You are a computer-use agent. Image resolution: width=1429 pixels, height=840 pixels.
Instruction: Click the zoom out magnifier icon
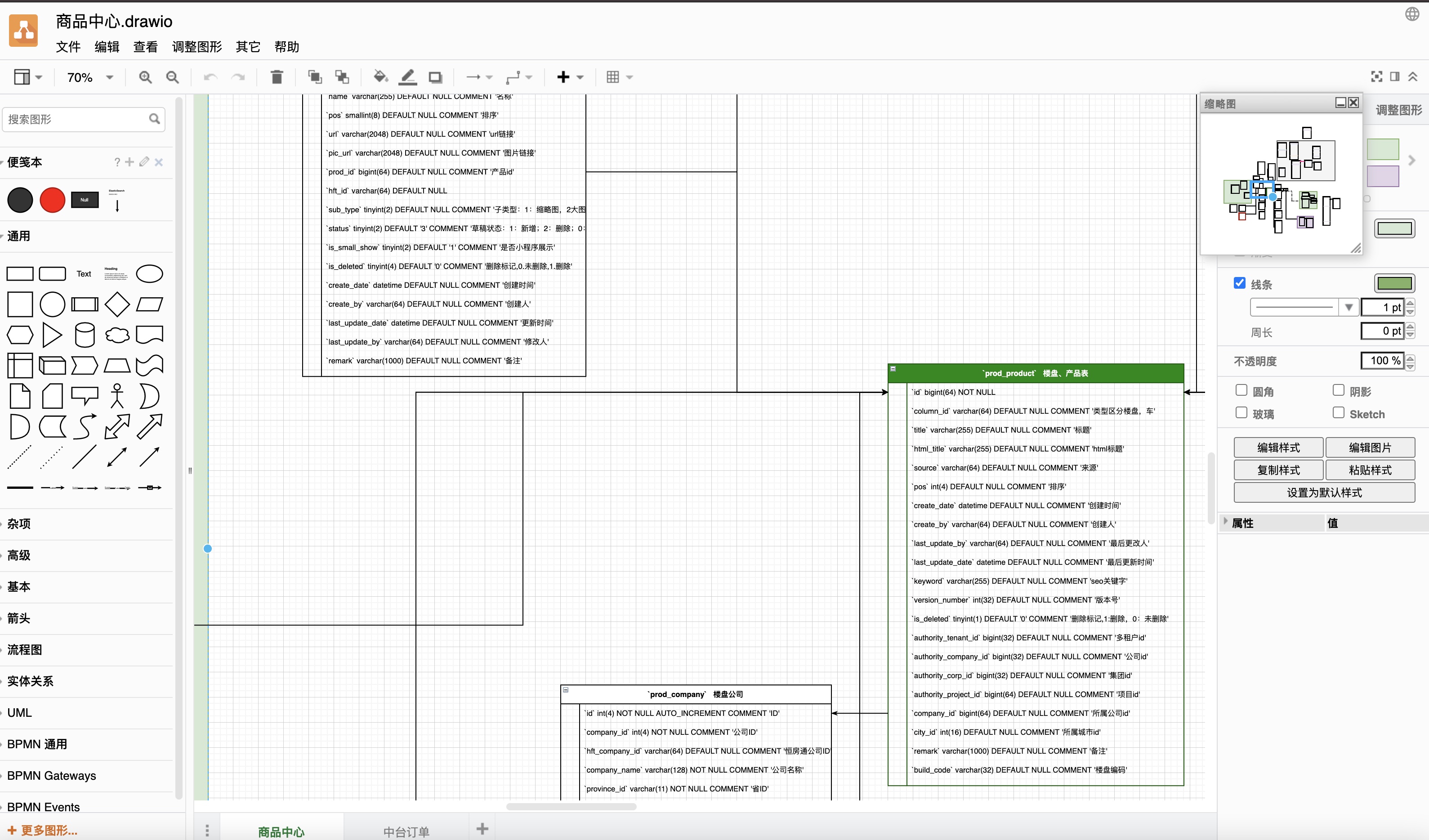pos(172,77)
